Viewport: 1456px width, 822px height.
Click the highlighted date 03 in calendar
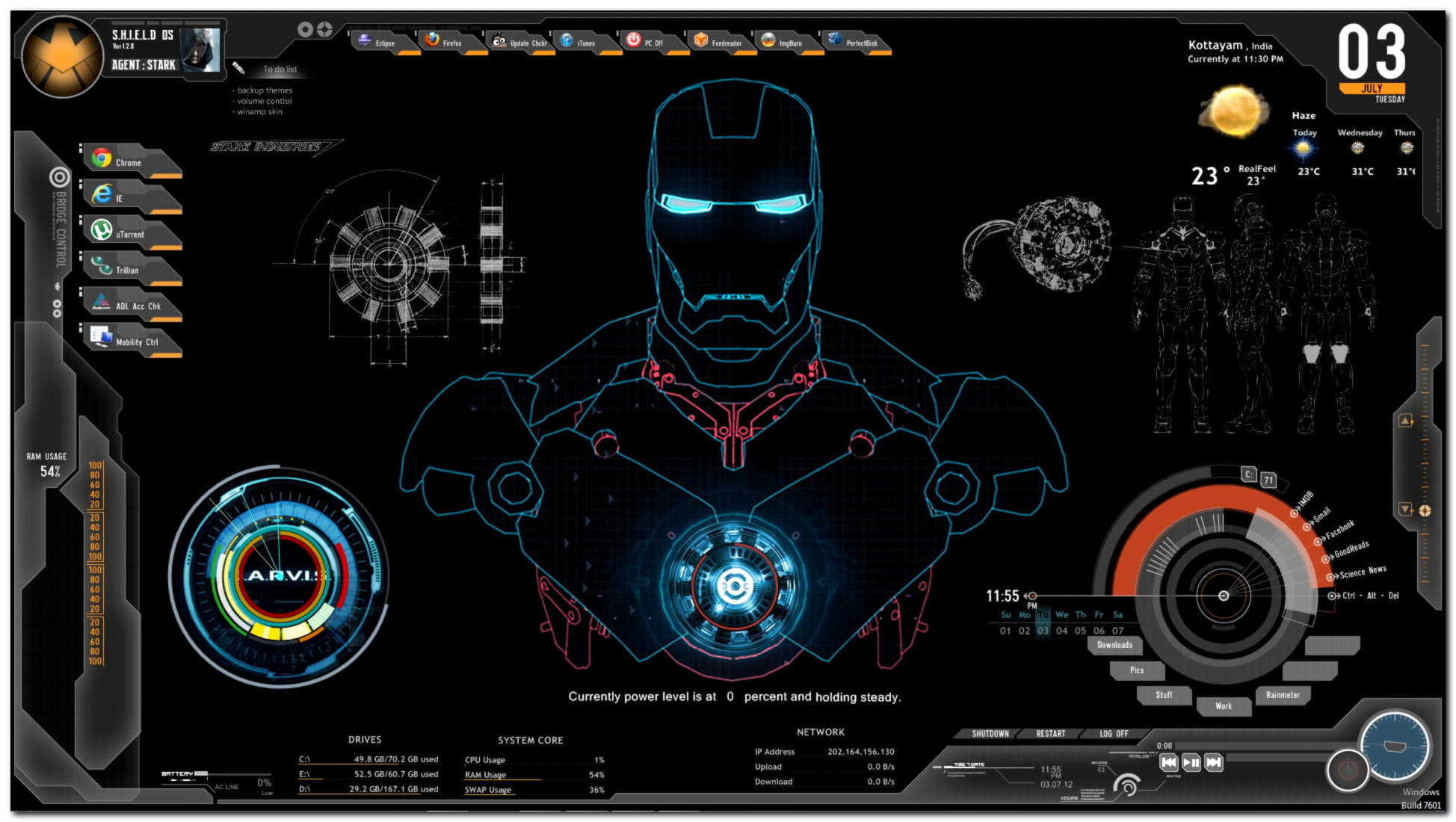(1043, 631)
